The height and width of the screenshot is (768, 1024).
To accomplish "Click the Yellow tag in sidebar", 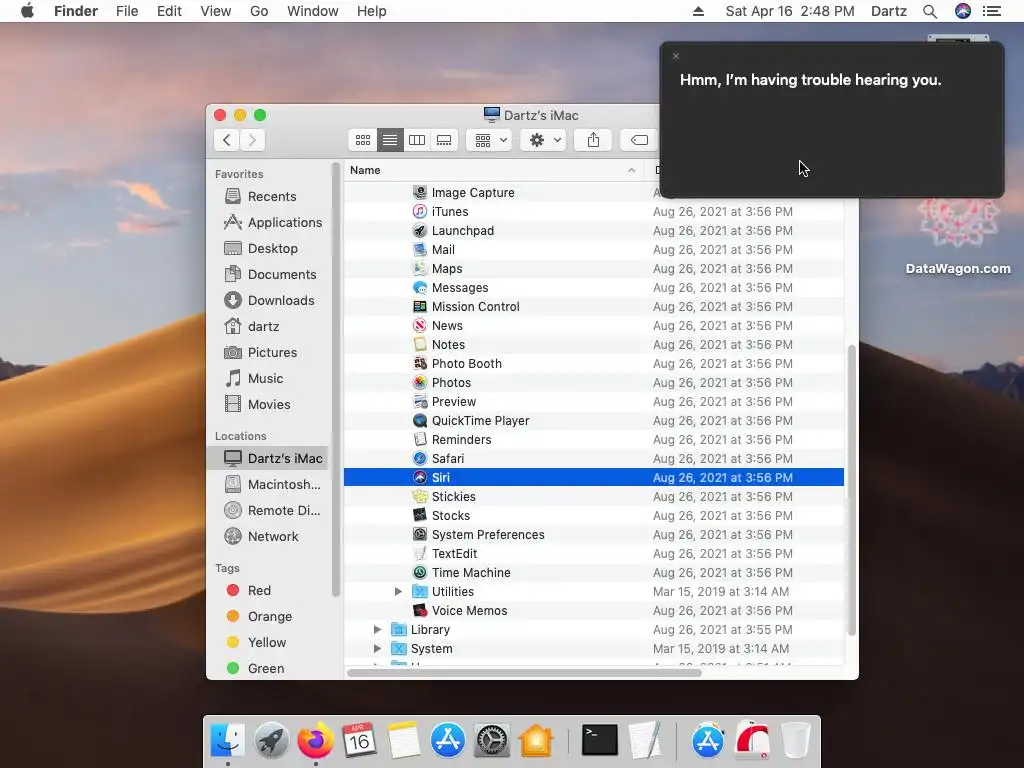I will (x=266, y=643).
